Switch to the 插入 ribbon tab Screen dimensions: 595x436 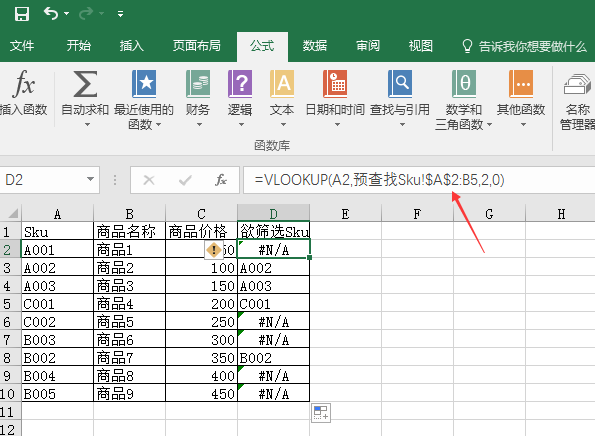pos(132,46)
